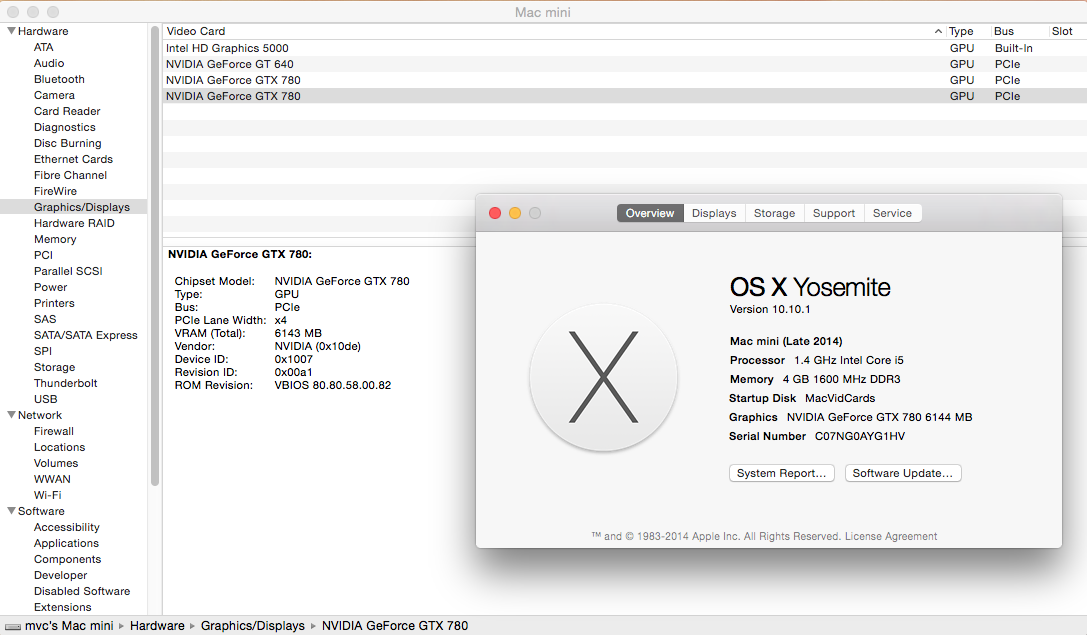Select Applications in the sidebar
Image resolution: width=1087 pixels, height=635 pixels.
(66, 543)
